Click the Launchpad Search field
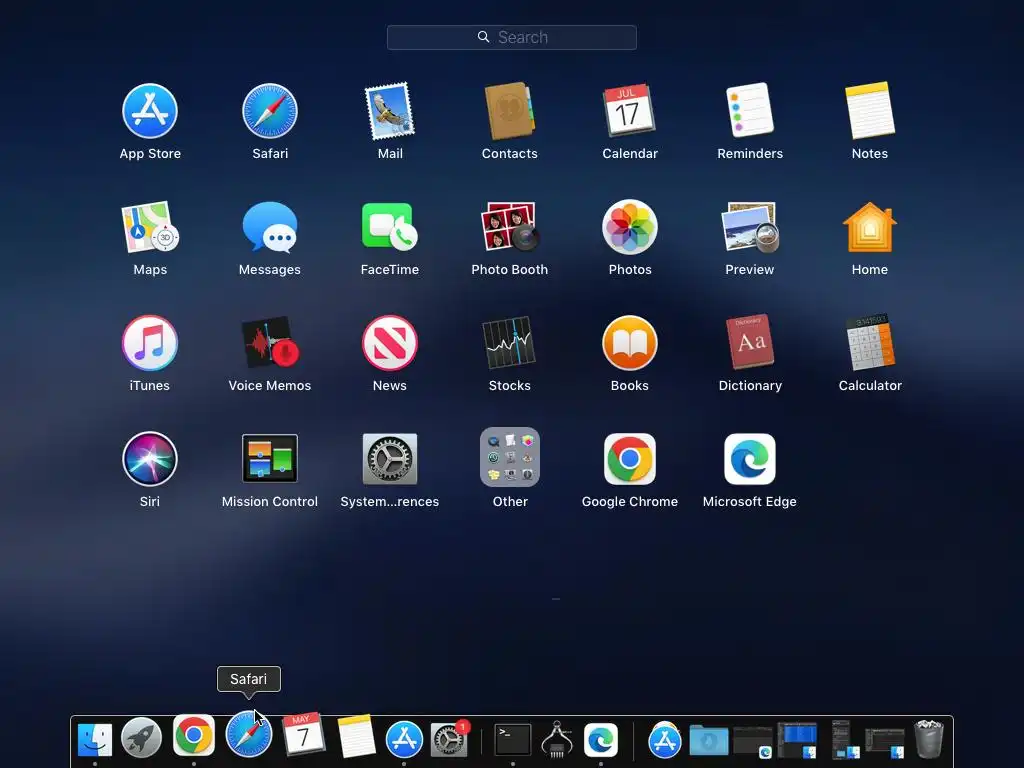This screenshot has width=1024, height=768. (511, 37)
